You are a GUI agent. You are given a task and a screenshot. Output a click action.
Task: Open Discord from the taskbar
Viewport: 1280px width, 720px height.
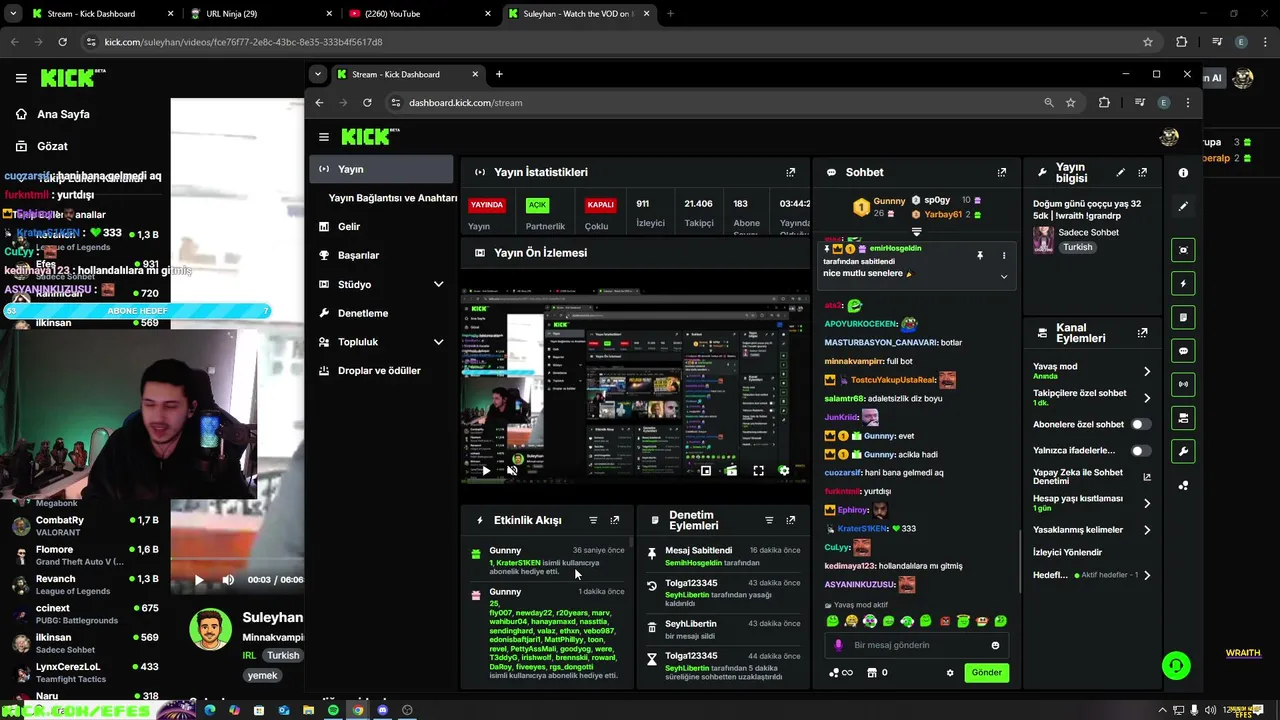tap(382, 710)
